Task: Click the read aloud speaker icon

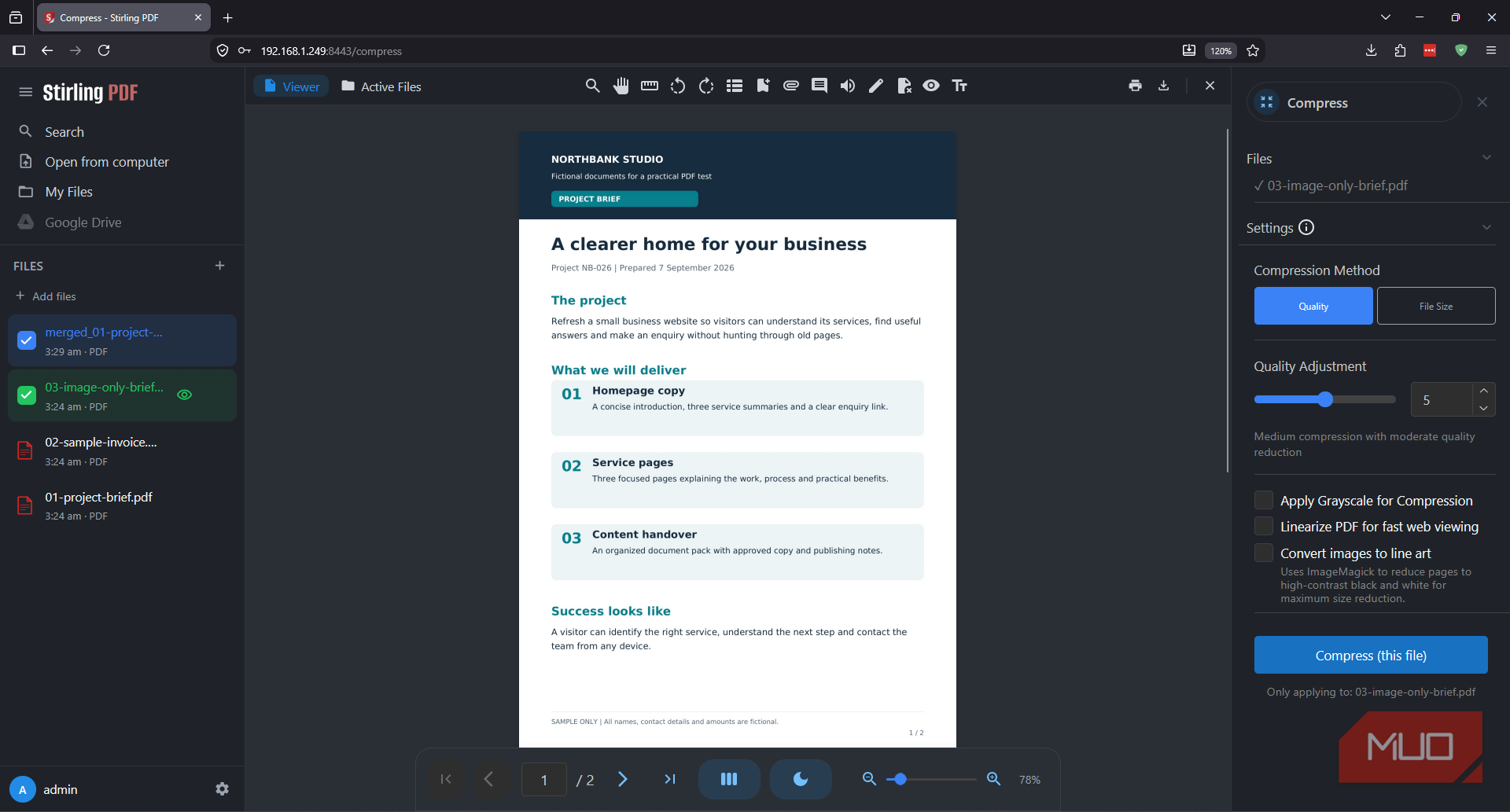Action: point(848,86)
